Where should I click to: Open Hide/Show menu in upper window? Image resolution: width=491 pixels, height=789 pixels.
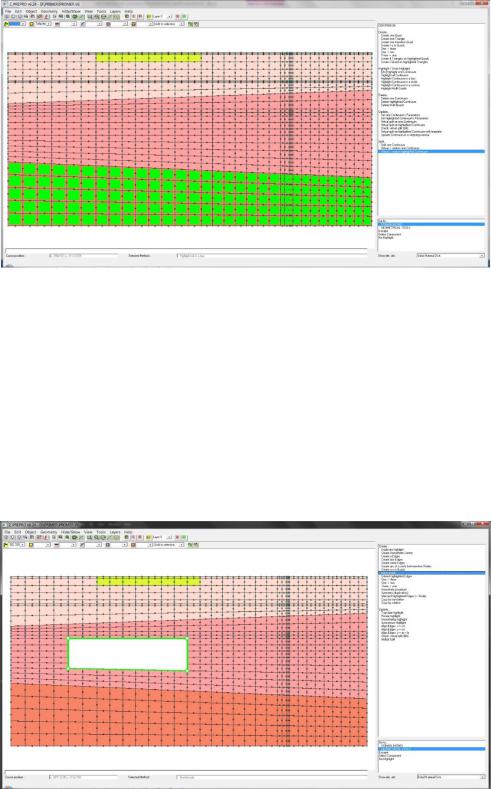(x=71, y=11)
